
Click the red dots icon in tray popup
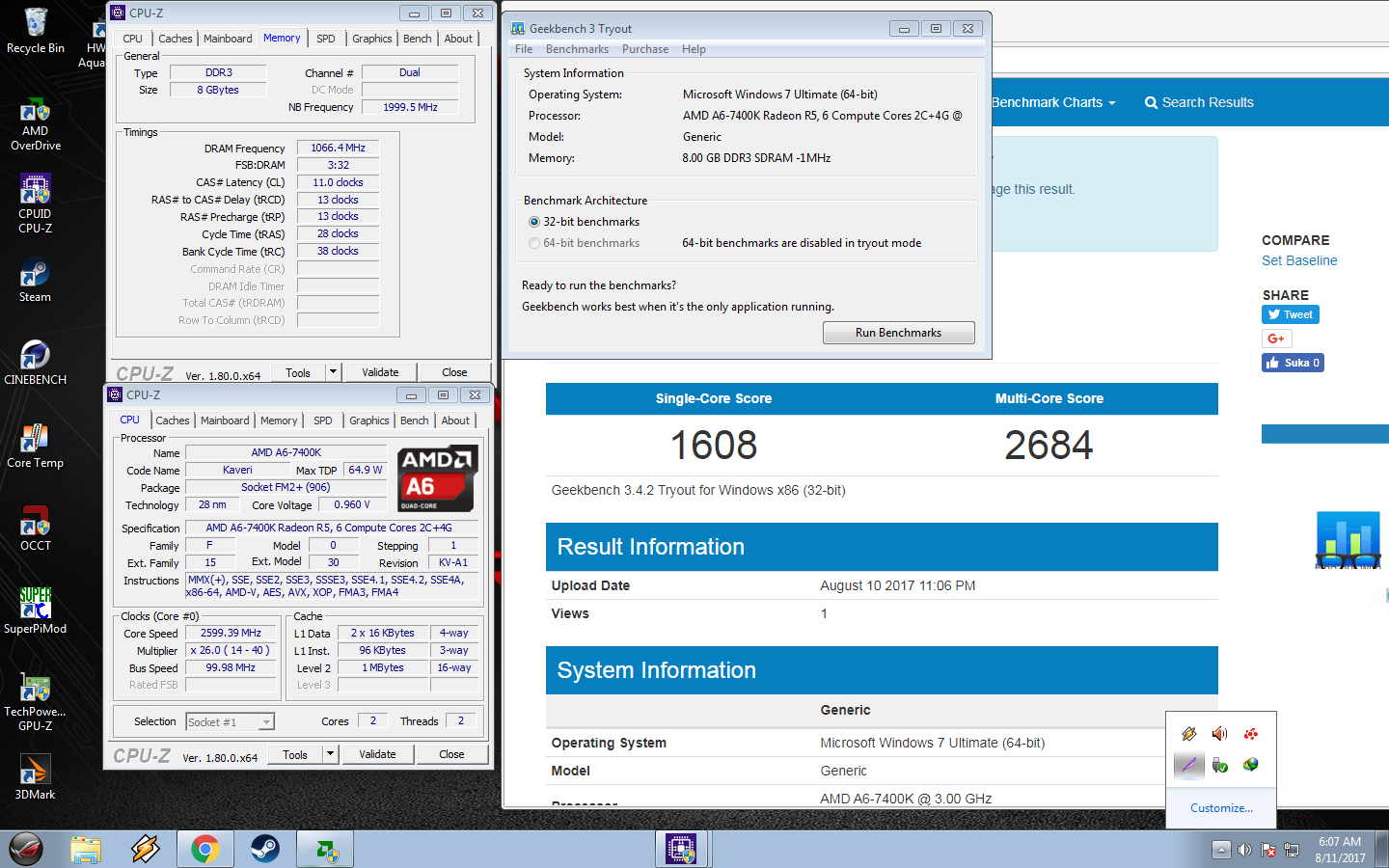click(x=1251, y=734)
